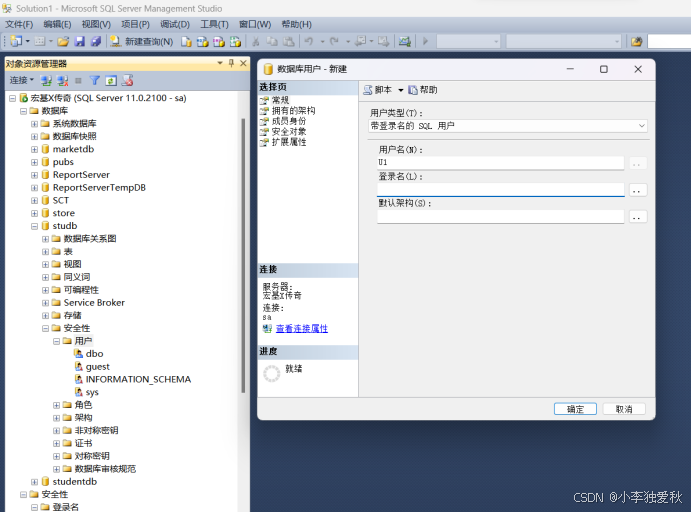Click the Filter funnel icon
Viewport: 692px width, 512px height.
click(x=94, y=80)
